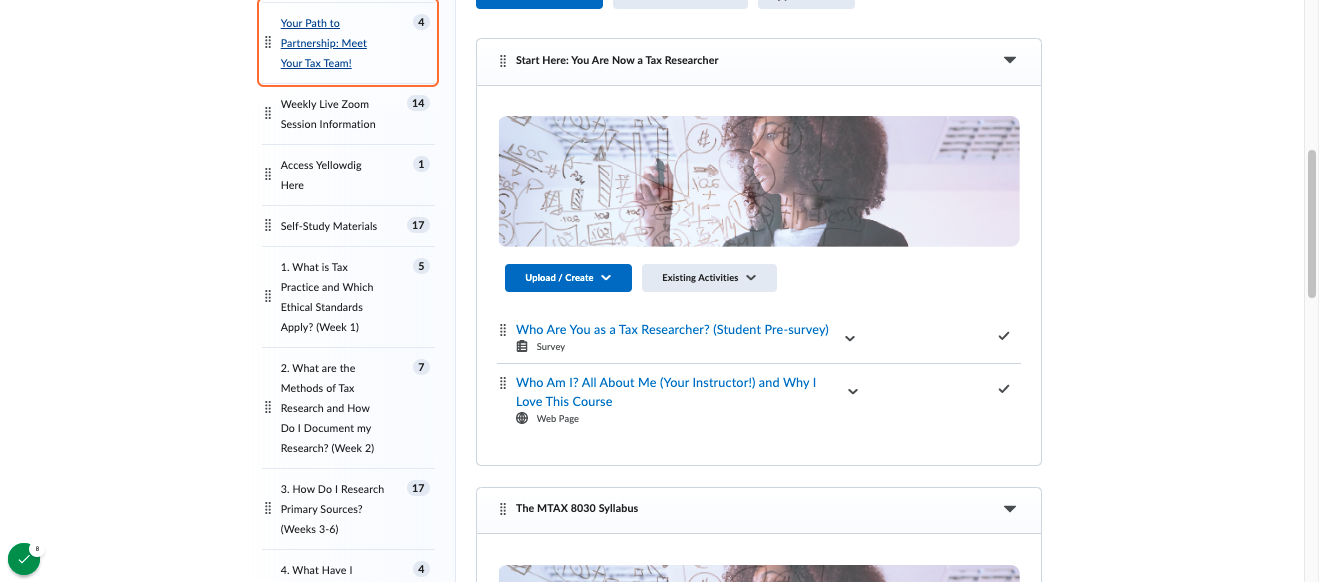Viewport: 1319px width, 582px height.
Task: Click drag handle beside Self-Study Materials
Action: tap(267, 225)
